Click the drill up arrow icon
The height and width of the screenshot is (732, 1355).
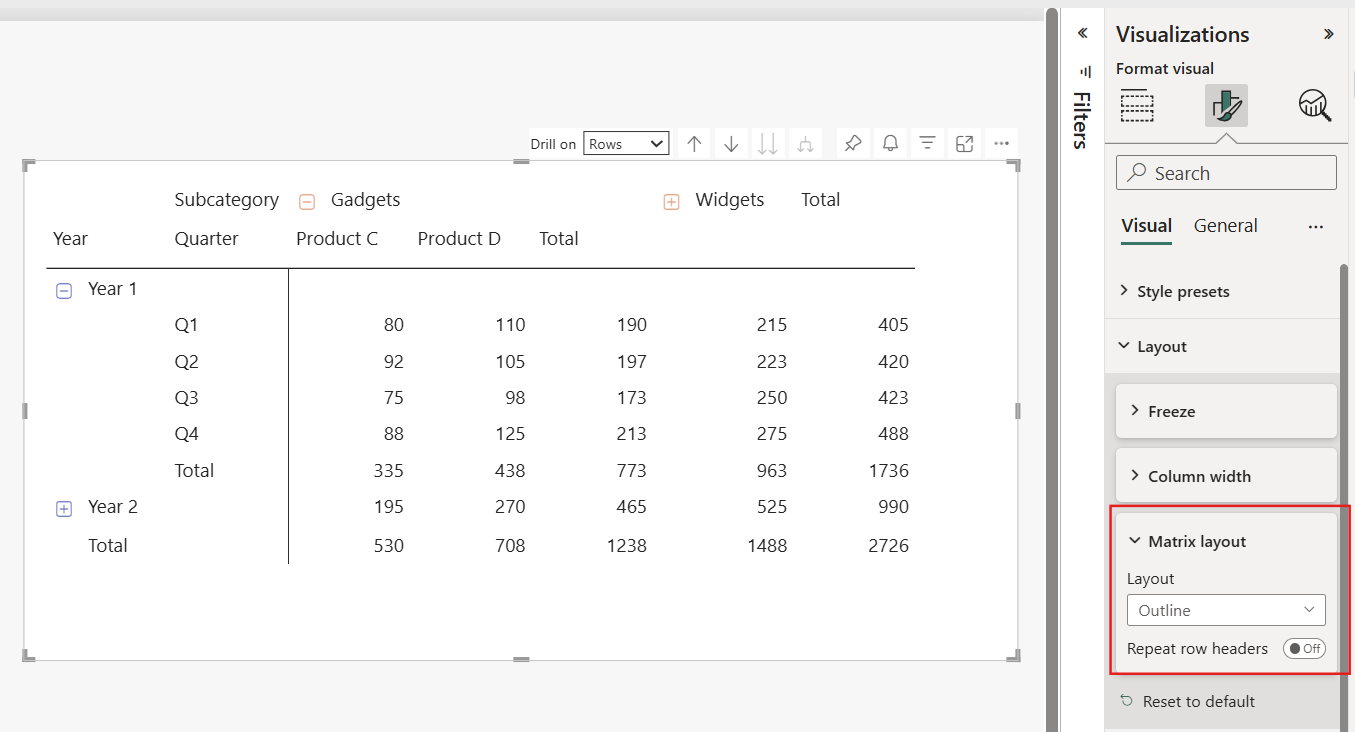(695, 144)
